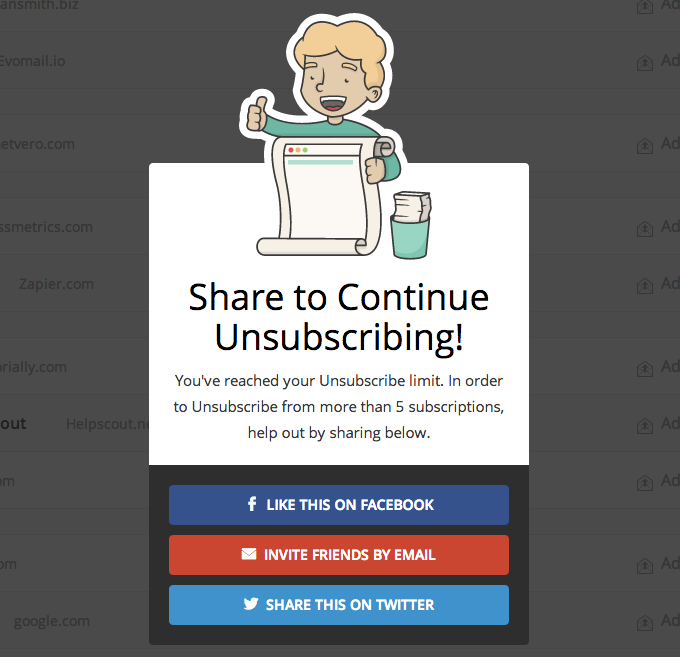The image size is (680, 657).
Task: Click the rollup icon in Zapier.com row
Action: tap(645, 286)
